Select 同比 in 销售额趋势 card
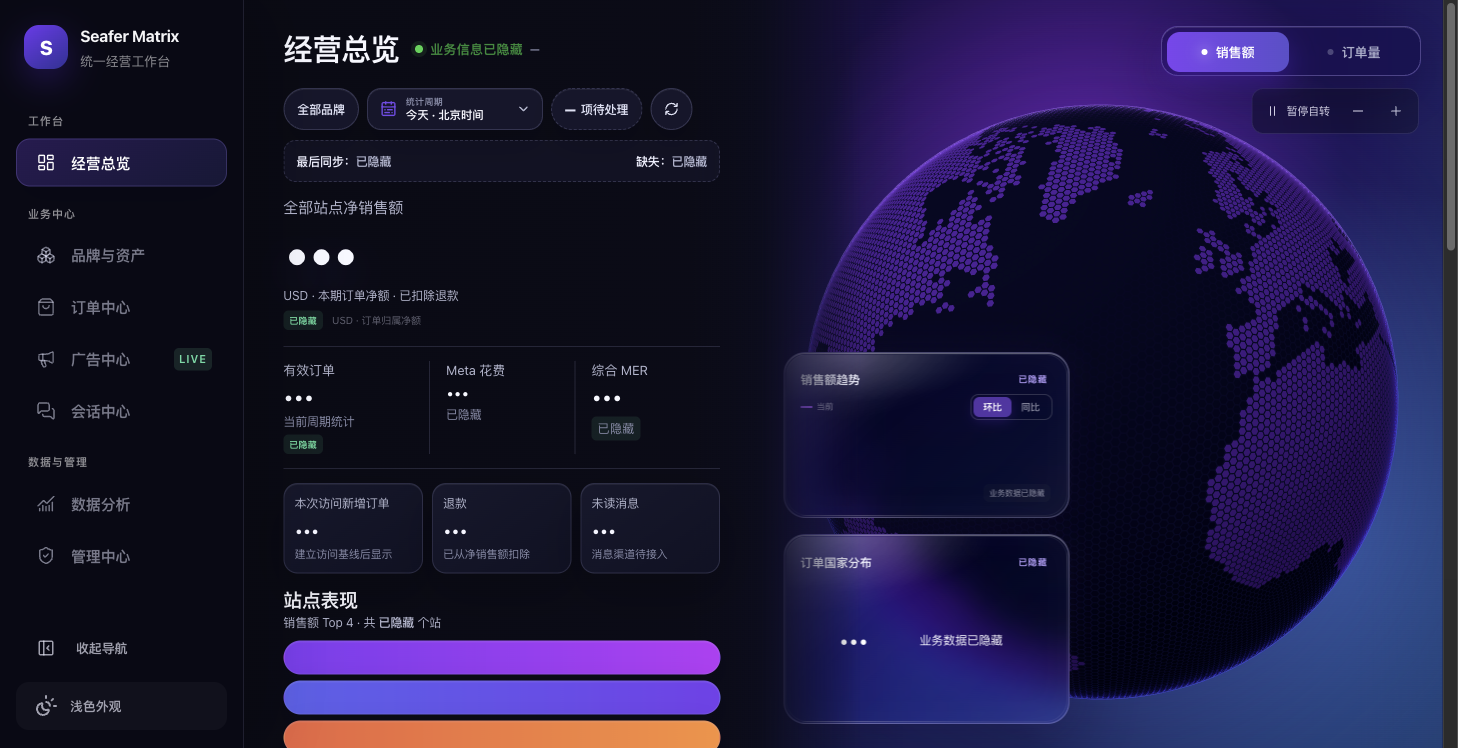This screenshot has height=748, width=1458. click(1031, 407)
